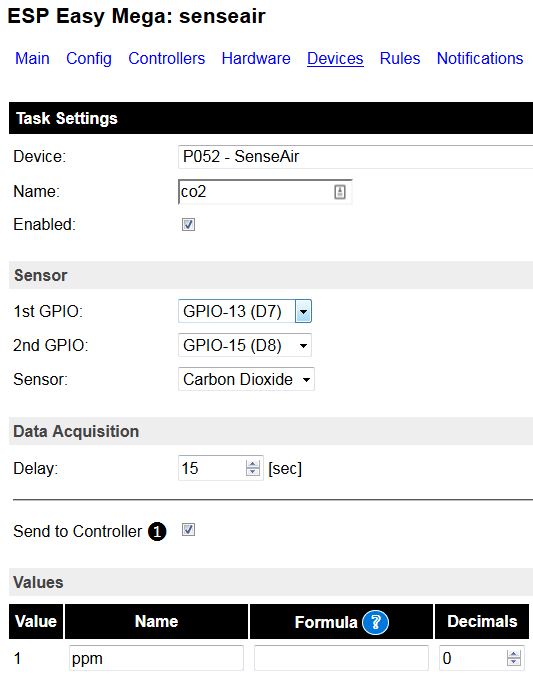Decrease Decimals value with stepper down arrow

[514, 662]
